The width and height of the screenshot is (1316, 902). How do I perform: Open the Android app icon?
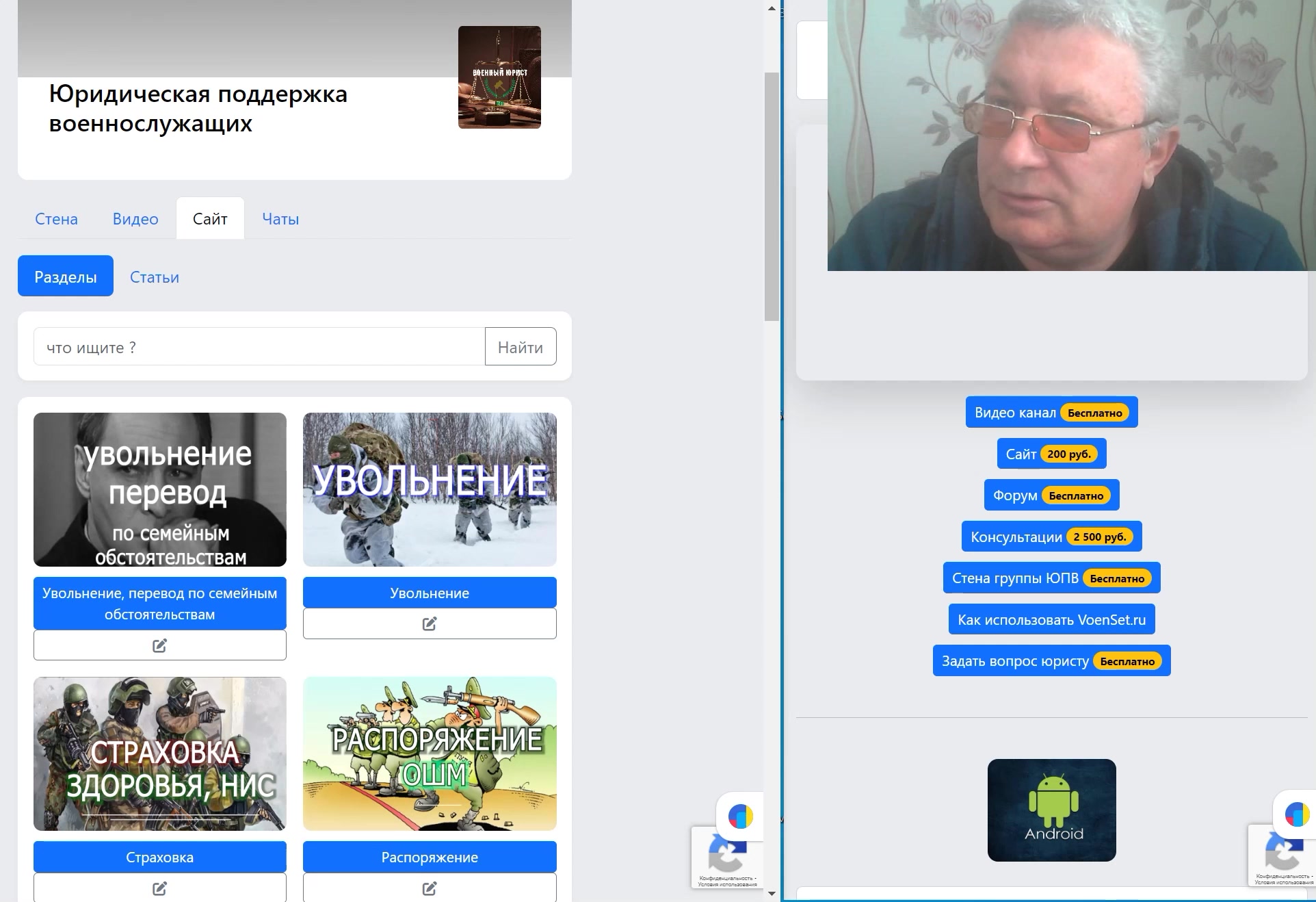pos(1051,810)
